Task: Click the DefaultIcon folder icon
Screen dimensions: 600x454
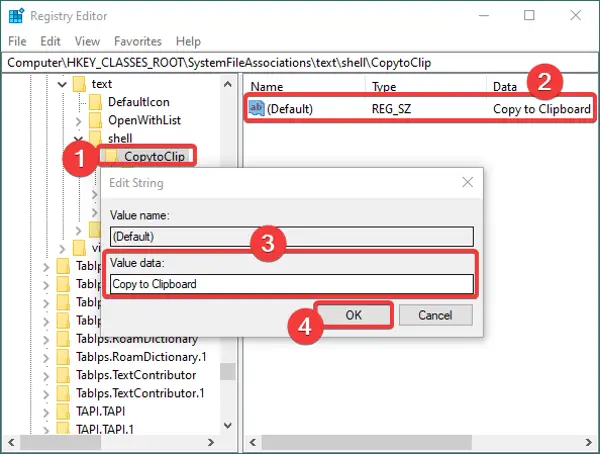Action: click(96, 102)
